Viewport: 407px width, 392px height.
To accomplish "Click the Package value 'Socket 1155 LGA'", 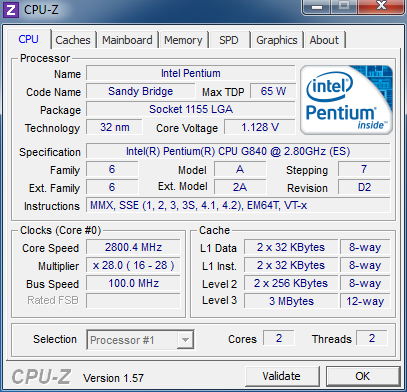I will tap(191, 109).
